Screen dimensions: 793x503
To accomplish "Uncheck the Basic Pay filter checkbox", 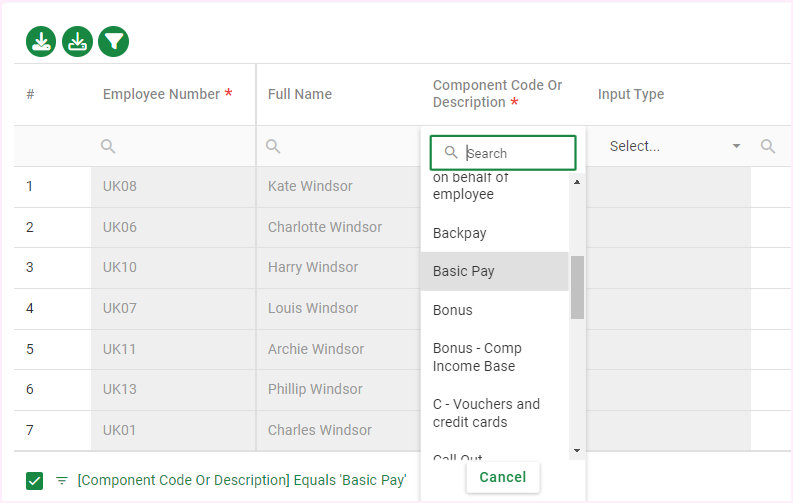I will click(35, 480).
